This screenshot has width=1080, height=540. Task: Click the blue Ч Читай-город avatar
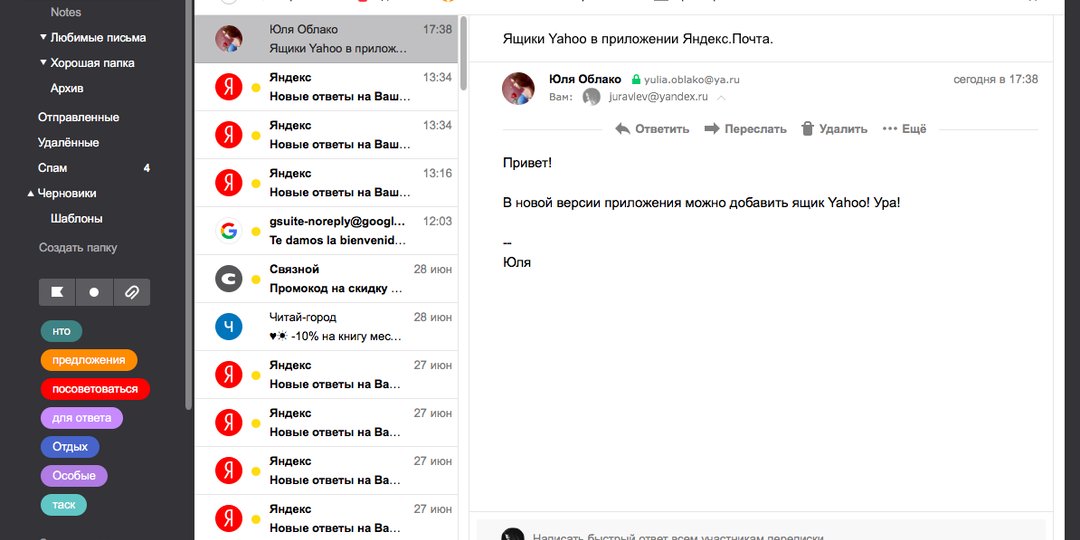229,327
